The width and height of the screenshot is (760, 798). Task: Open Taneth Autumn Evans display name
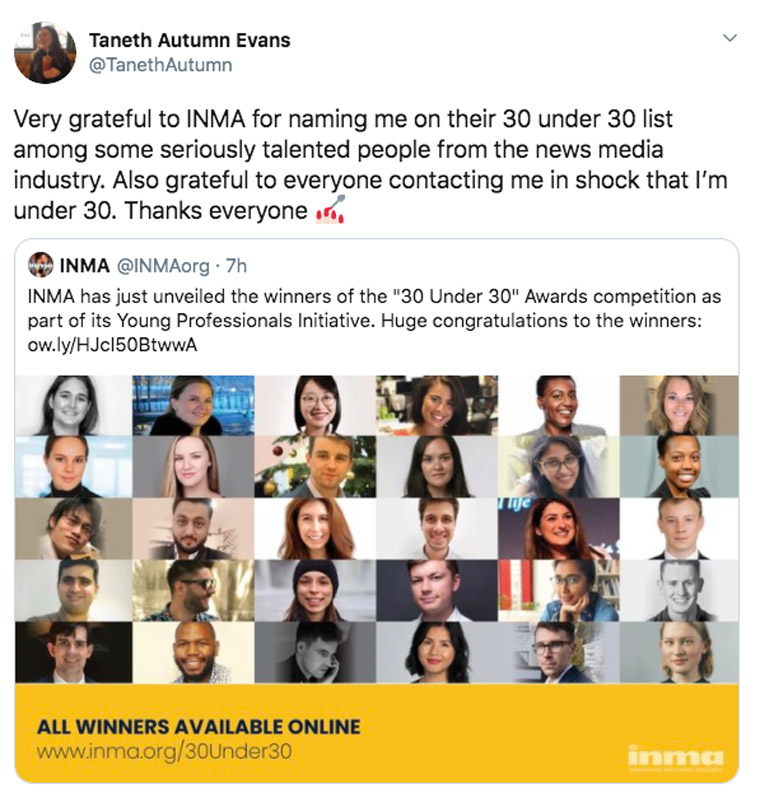189,40
